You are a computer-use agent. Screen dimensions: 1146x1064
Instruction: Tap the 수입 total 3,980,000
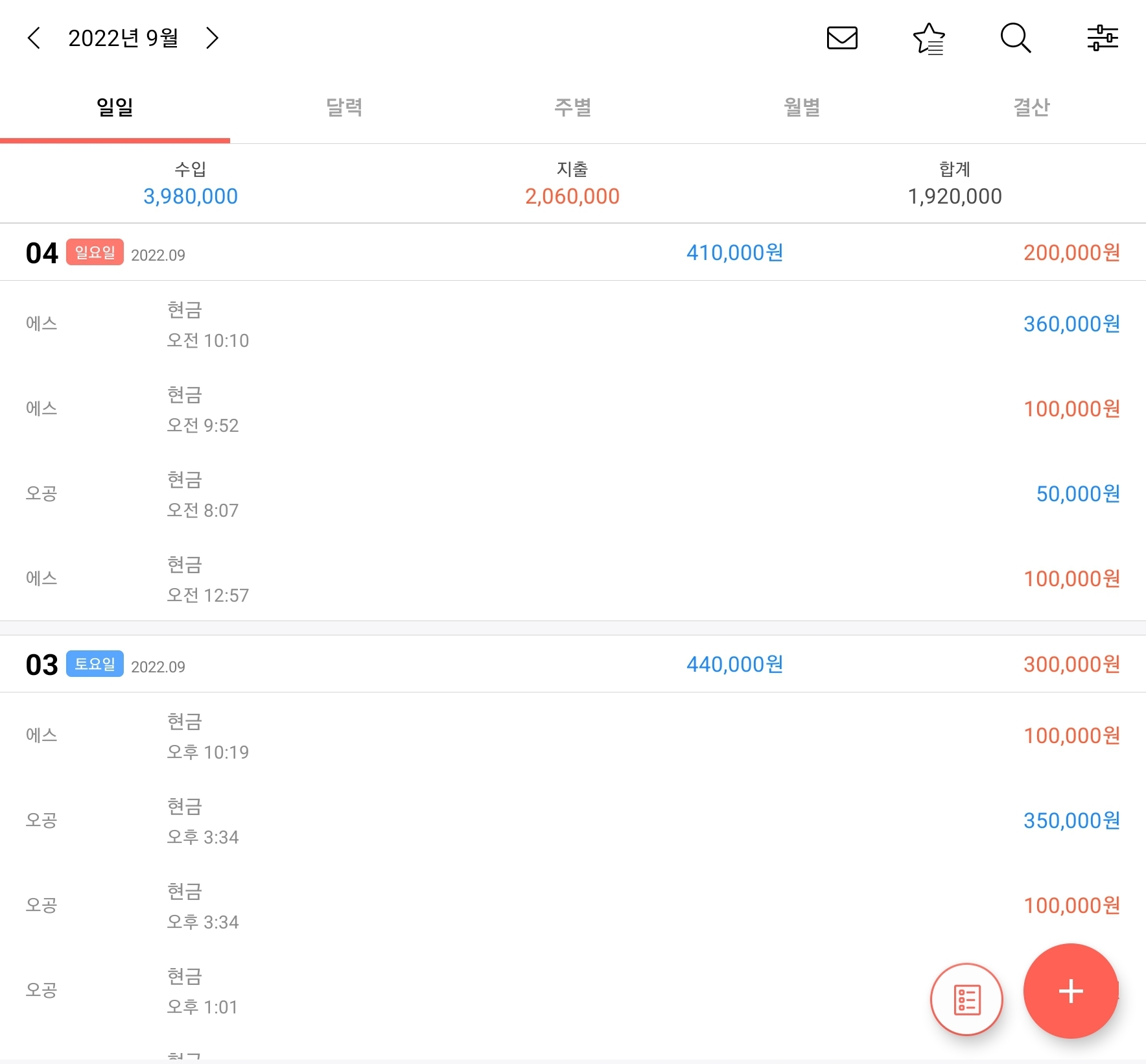click(191, 196)
